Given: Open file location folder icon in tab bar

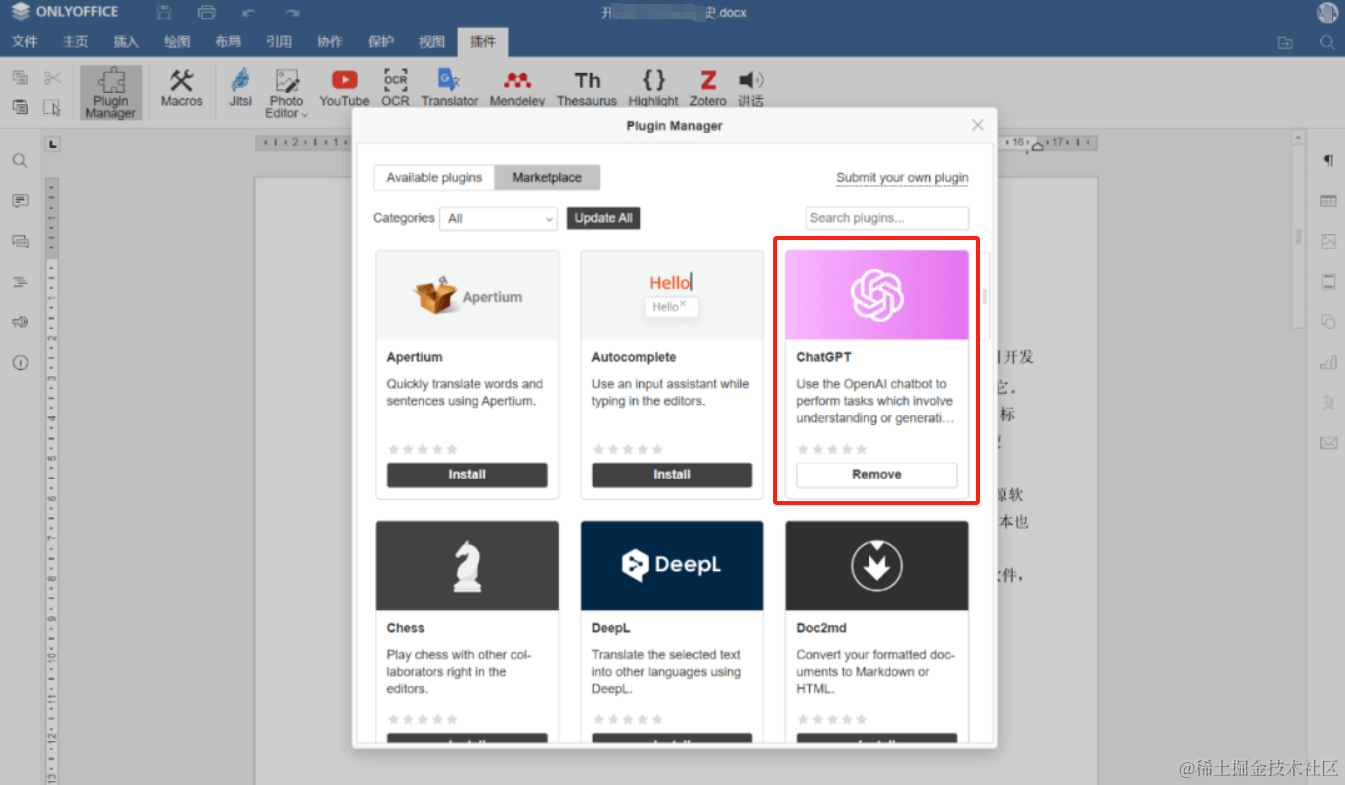Looking at the screenshot, I should pyautogui.click(x=1285, y=42).
